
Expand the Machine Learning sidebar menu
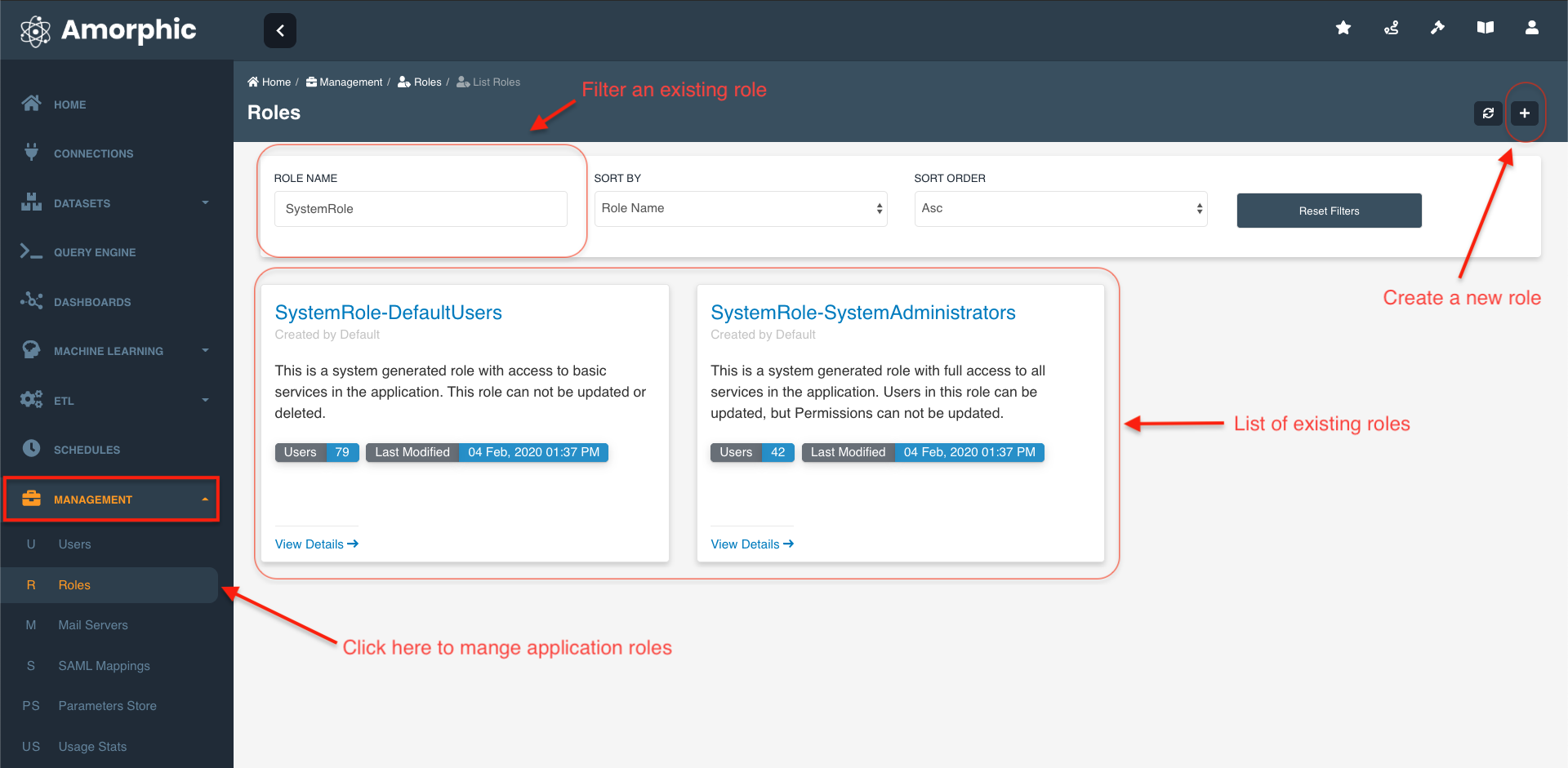pyautogui.click(x=114, y=351)
